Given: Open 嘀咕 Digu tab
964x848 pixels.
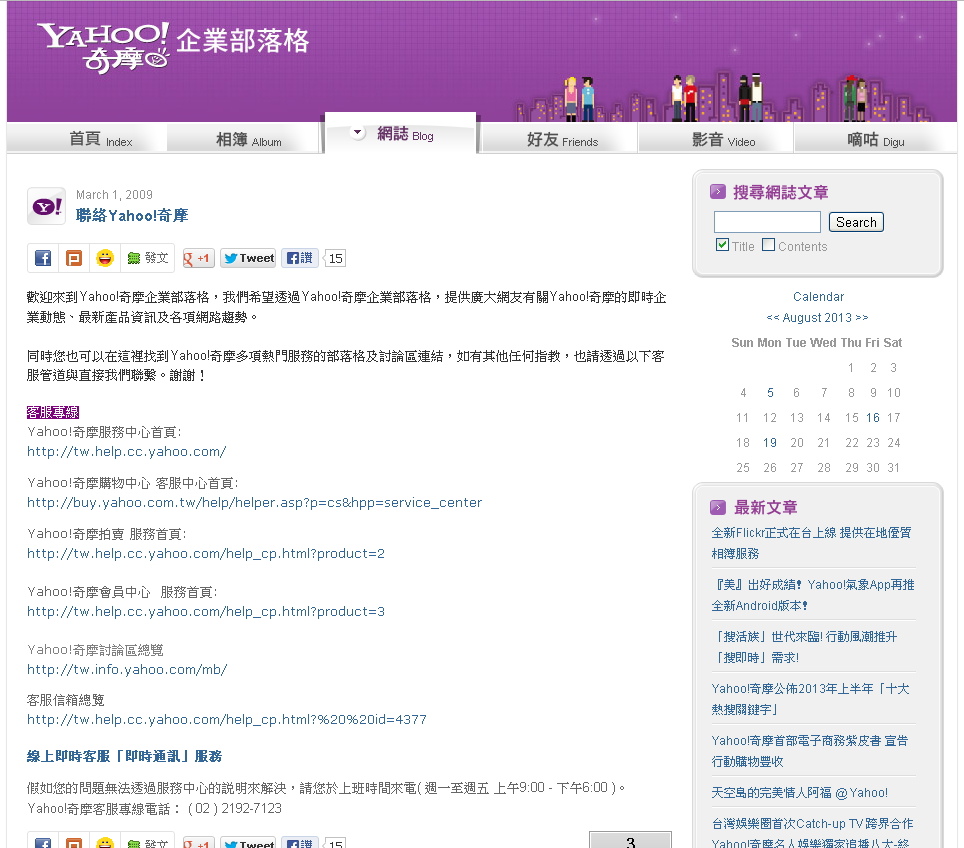Looking at the screenshot, I should coord(875,139).
